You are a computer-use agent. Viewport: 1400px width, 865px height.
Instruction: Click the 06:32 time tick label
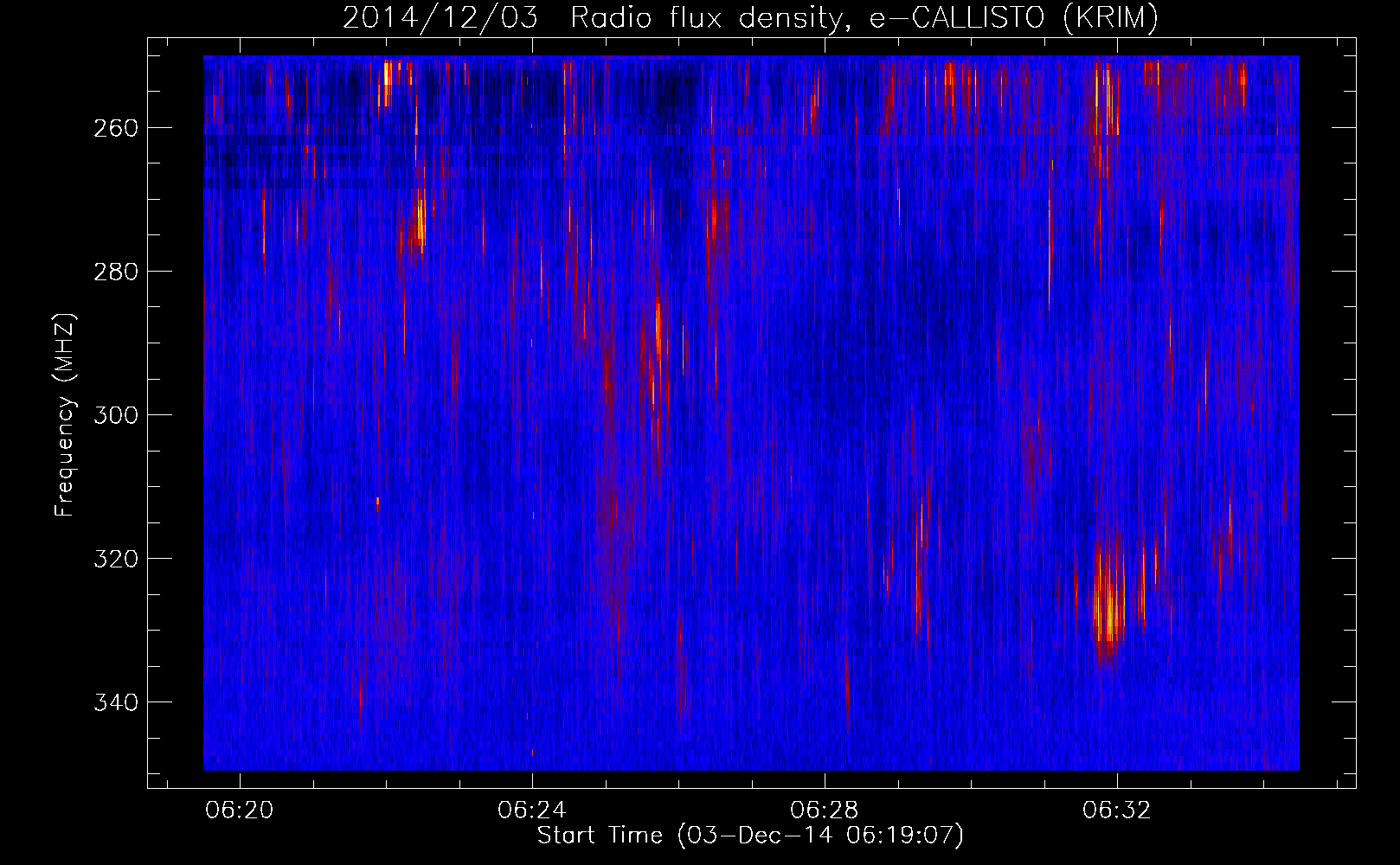pyautogui.click(x=1117, y=811)
